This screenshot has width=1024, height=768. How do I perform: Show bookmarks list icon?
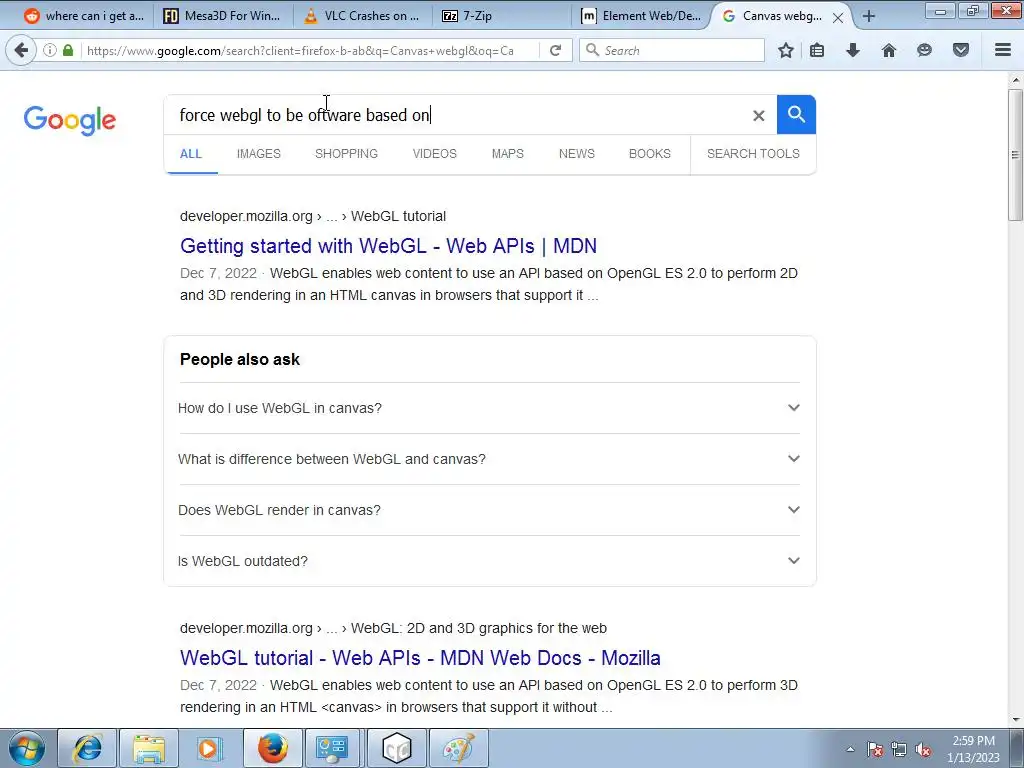tap(817, 50)
